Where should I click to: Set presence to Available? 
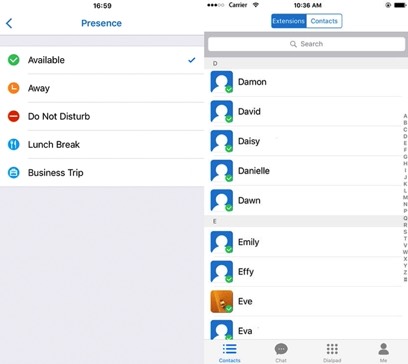coord(102,60)
